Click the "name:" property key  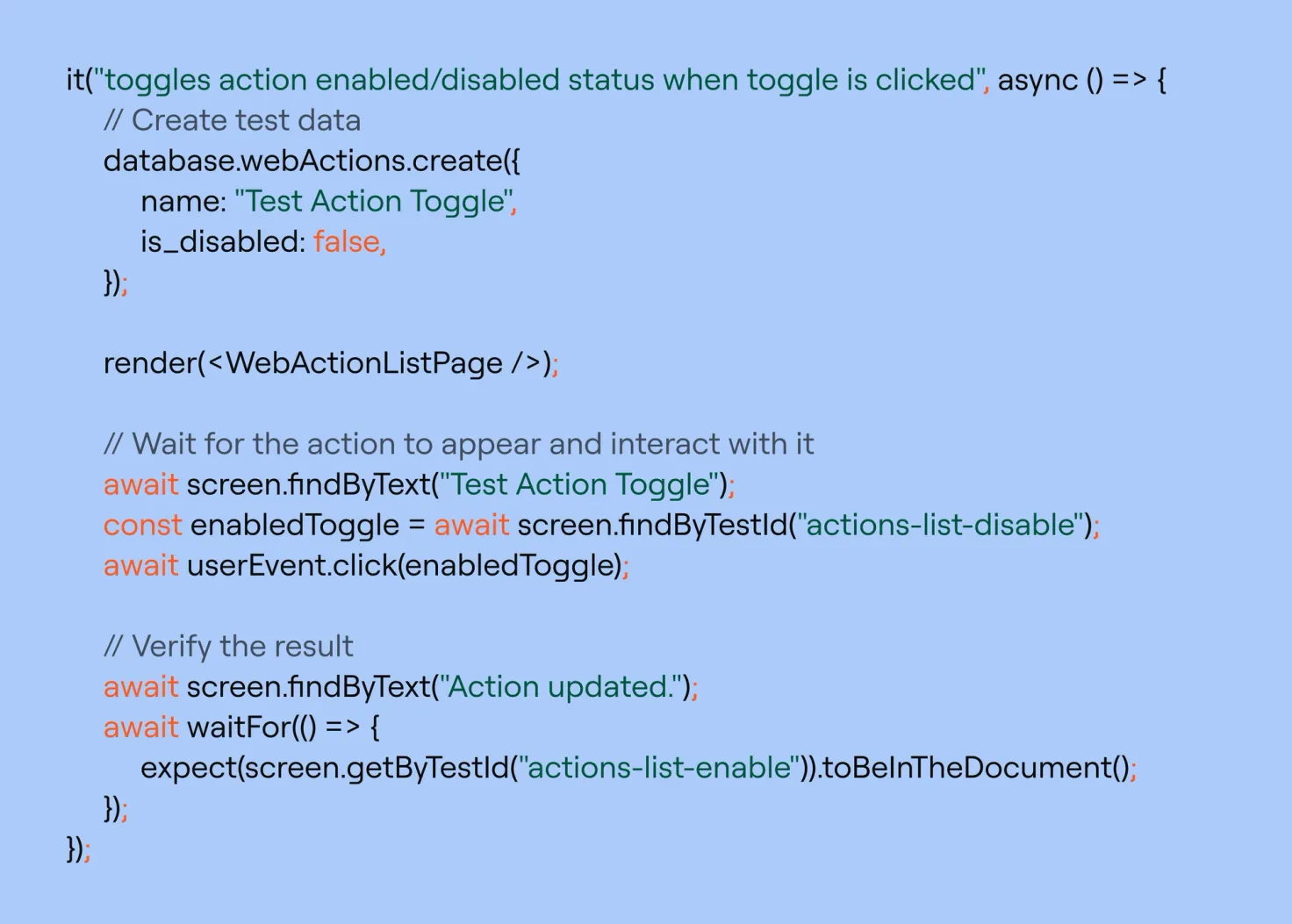pyautogui.click(x=183, y=201)
